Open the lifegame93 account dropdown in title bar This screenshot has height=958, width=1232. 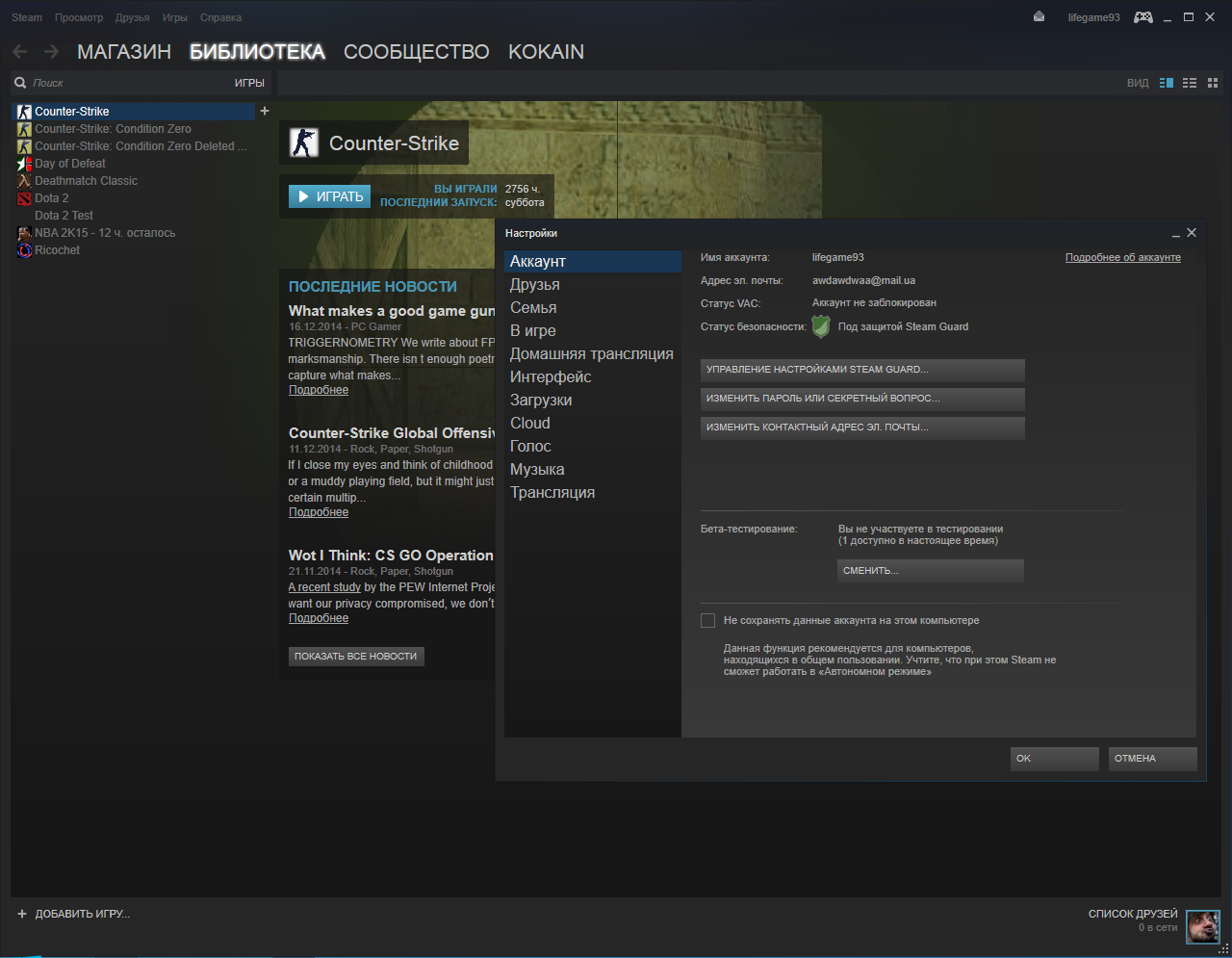click(x=1093, y=17)
